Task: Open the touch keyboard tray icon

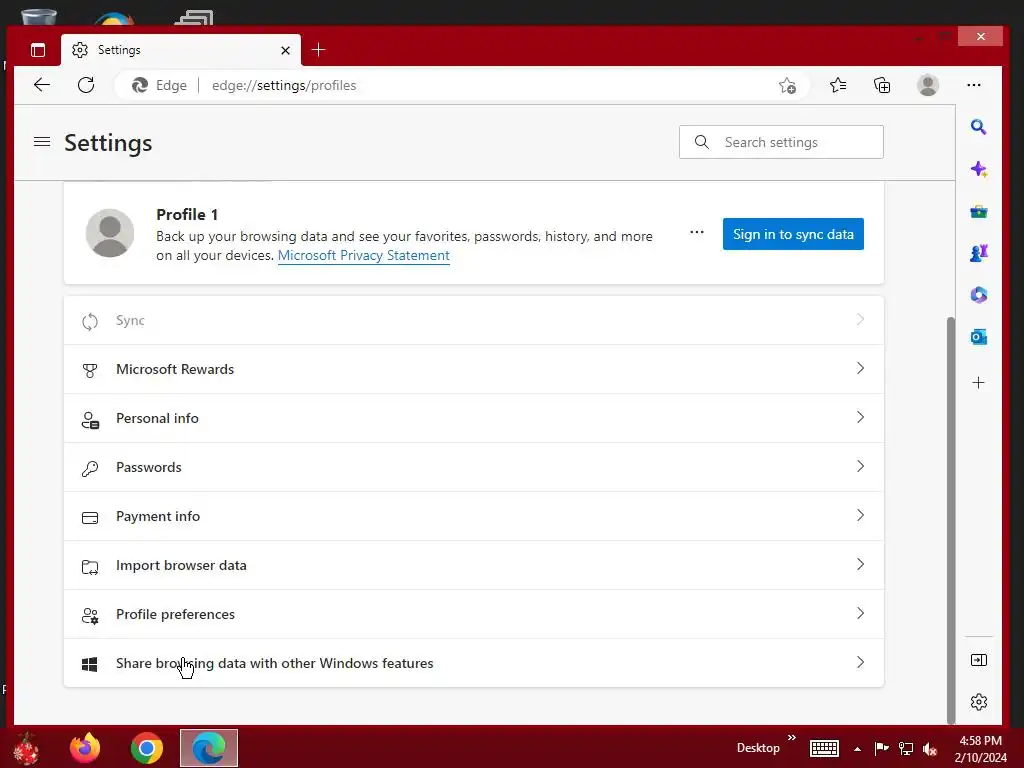Action: click(x=824, y=748)
